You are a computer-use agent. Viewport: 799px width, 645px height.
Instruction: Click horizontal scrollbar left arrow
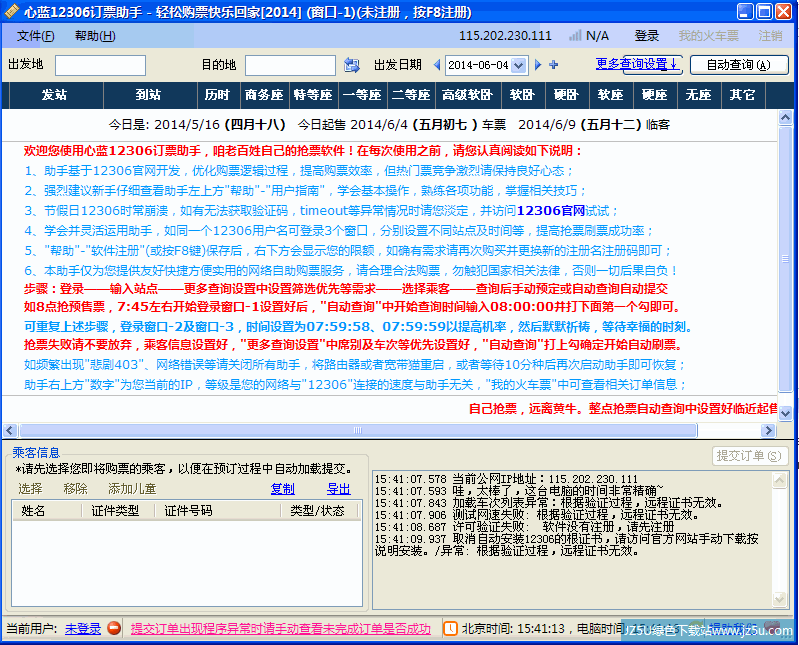(10, 431)
